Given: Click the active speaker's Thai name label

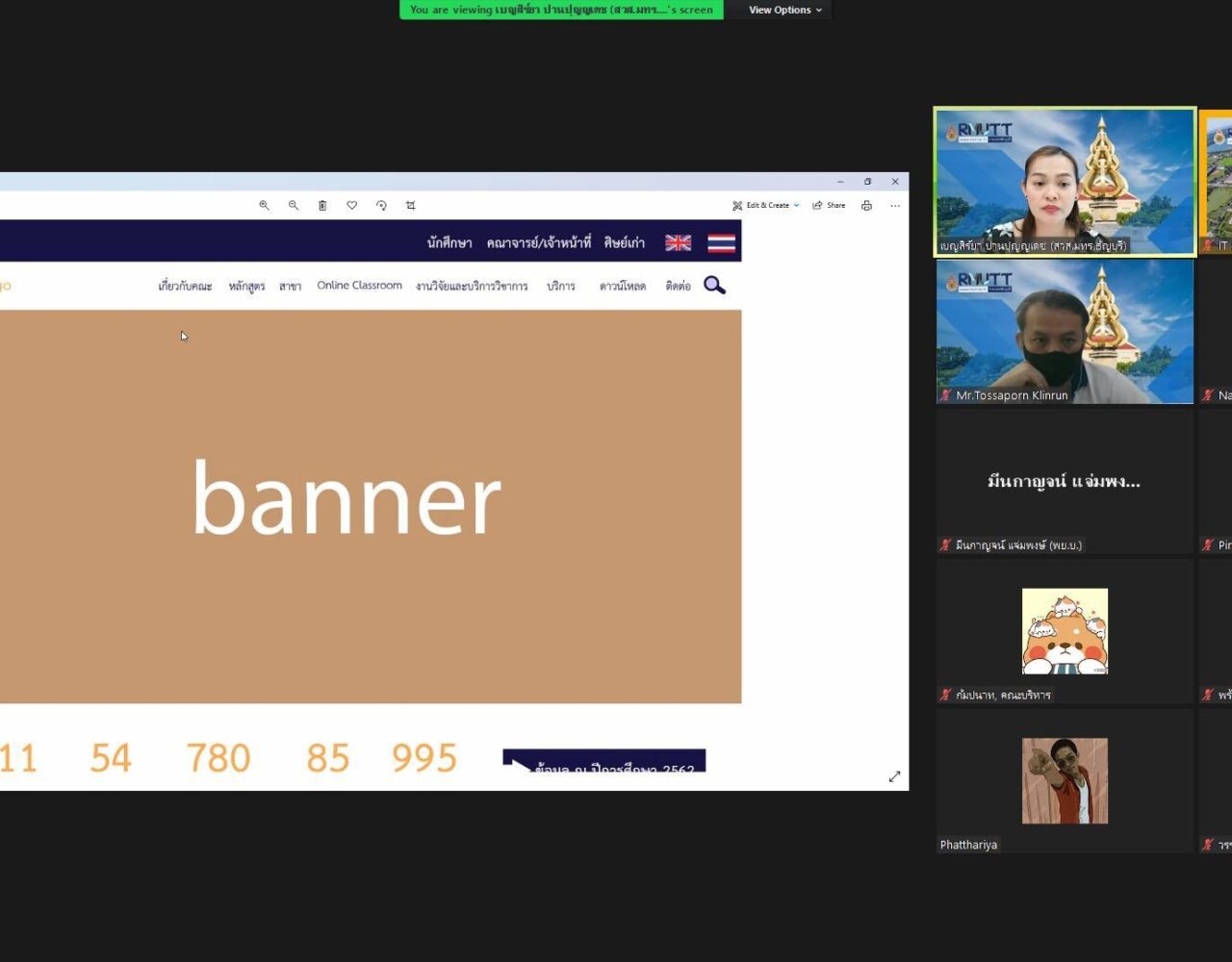Looking at the screenshot, I should pos(1033,246).
